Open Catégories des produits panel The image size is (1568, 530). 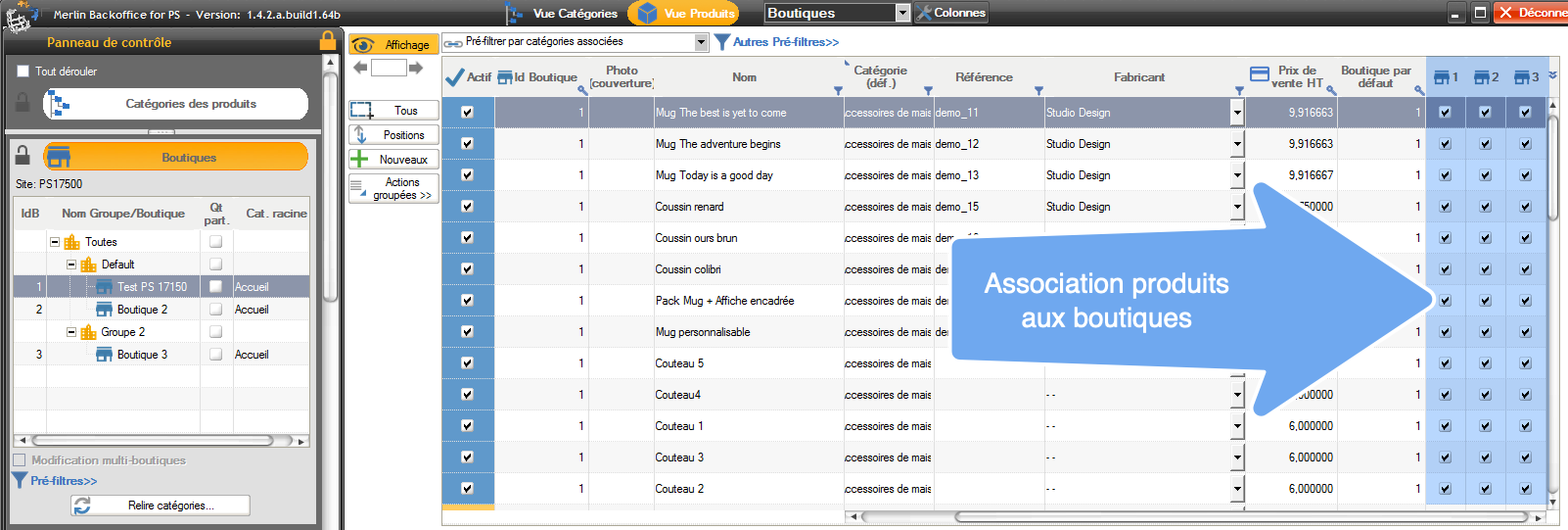click(x=176, y=103)
